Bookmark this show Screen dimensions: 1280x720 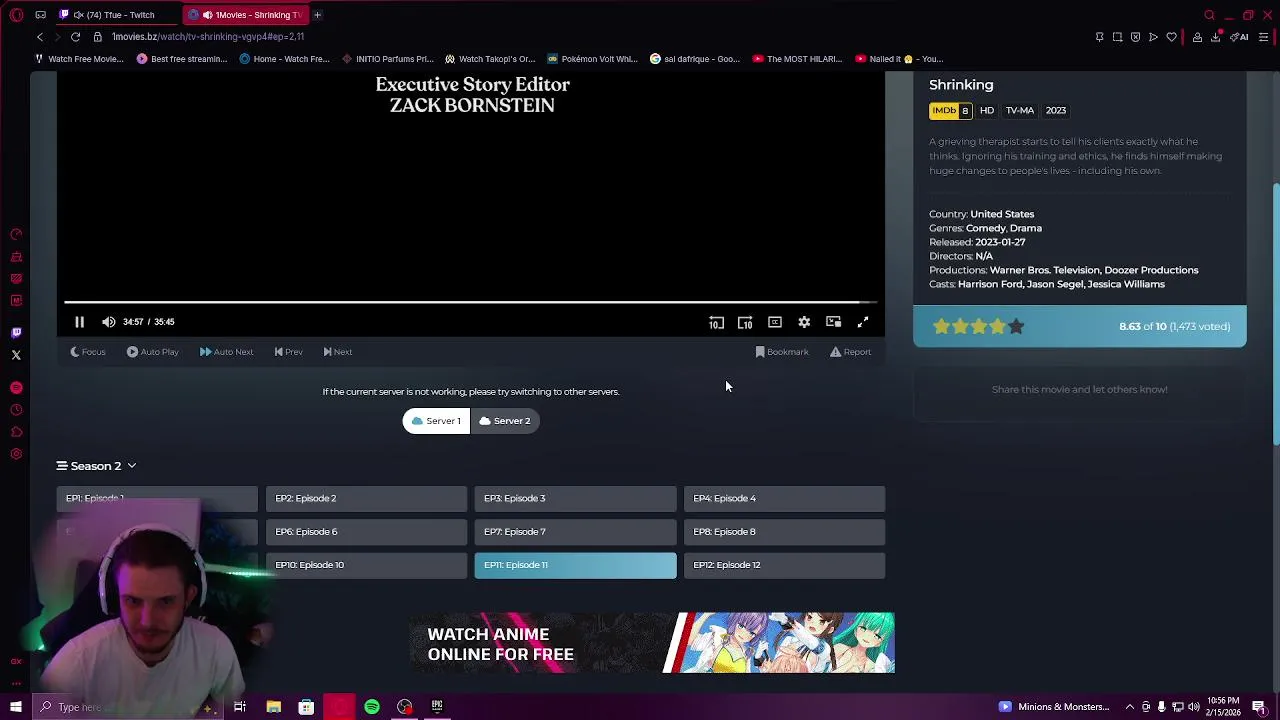click(x=782, y=352)
